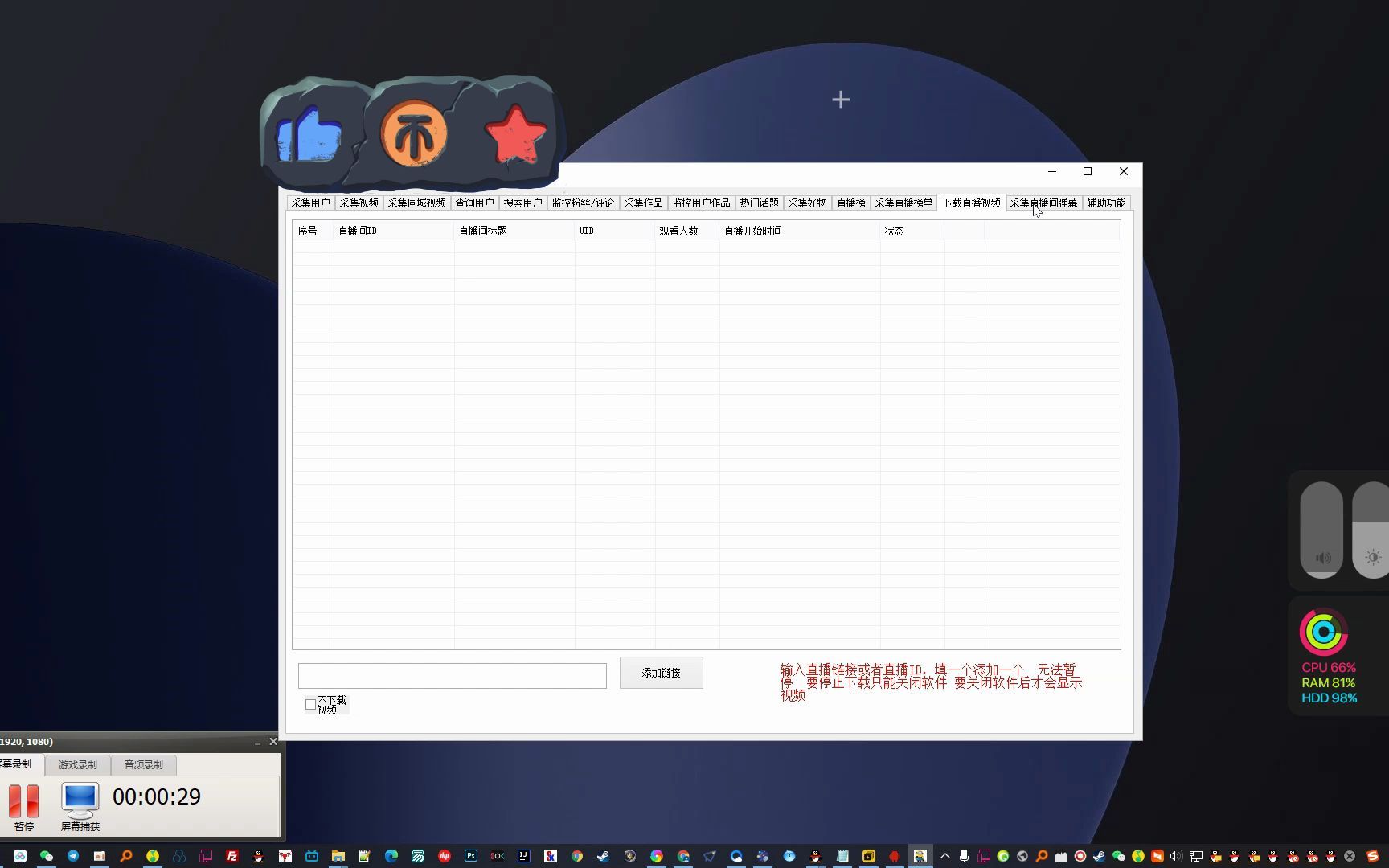Click the 直播间ID column header
Screen dimensions: 1389x868
point(394,231)
